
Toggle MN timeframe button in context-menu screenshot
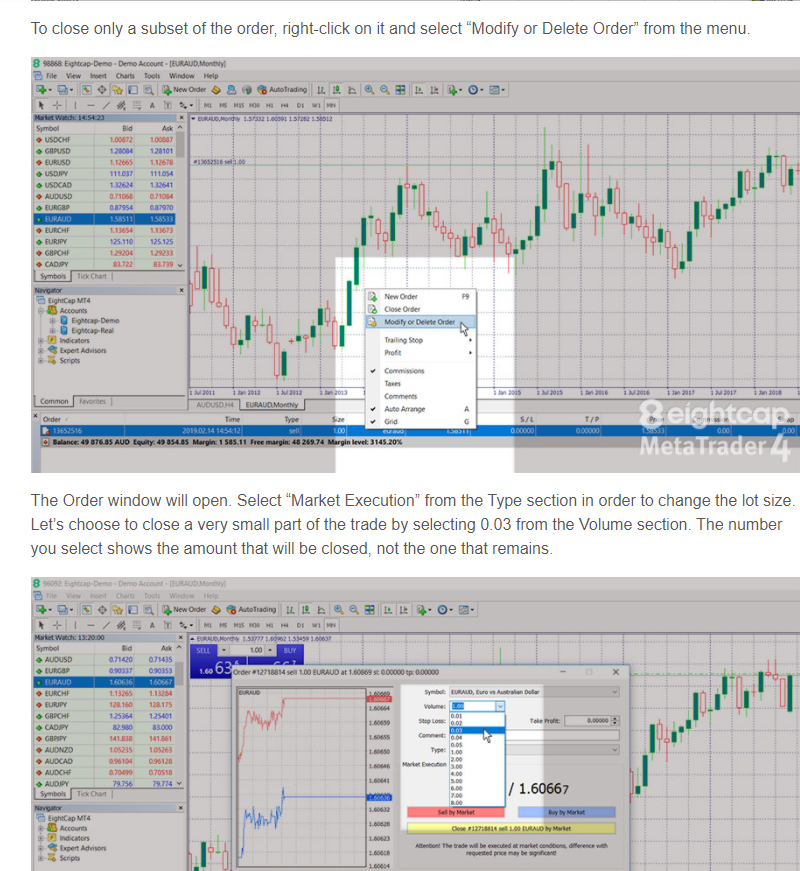pyautogui.click(x=331, y=105)
